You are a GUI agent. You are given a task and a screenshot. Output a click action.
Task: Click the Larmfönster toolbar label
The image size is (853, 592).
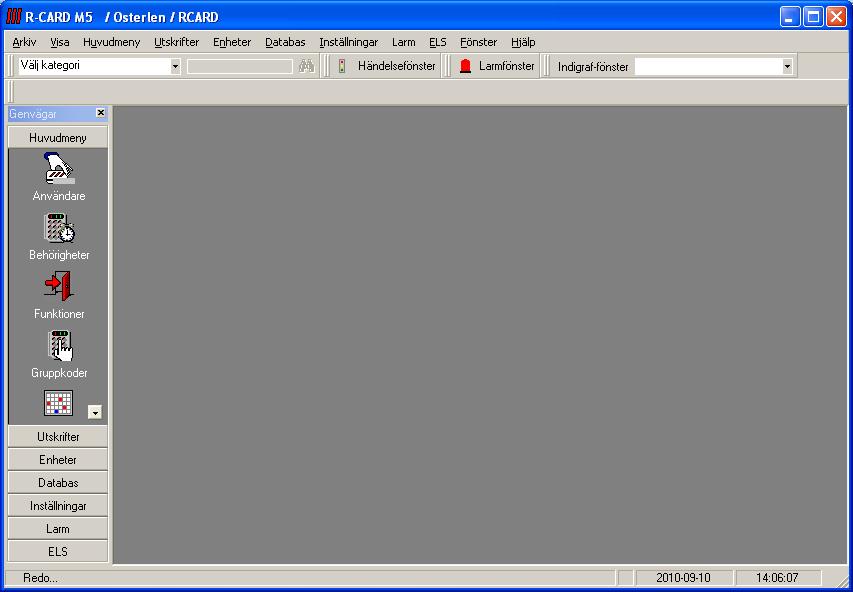click(x=506, y=66)
